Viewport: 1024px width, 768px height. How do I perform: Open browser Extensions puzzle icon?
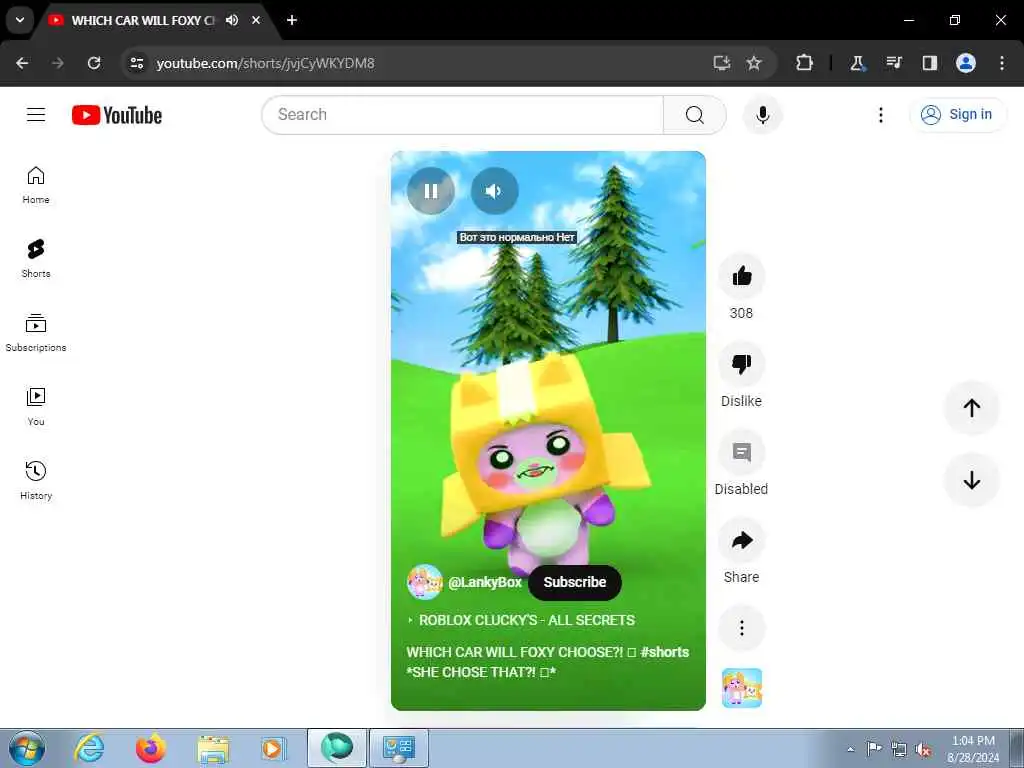pyautogui.click(x=805, y=63)
